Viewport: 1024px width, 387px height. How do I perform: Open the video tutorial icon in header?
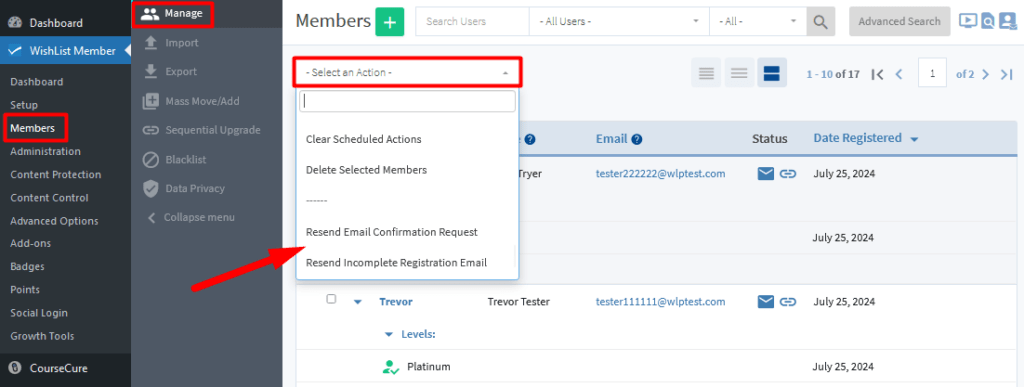point(968,21)
